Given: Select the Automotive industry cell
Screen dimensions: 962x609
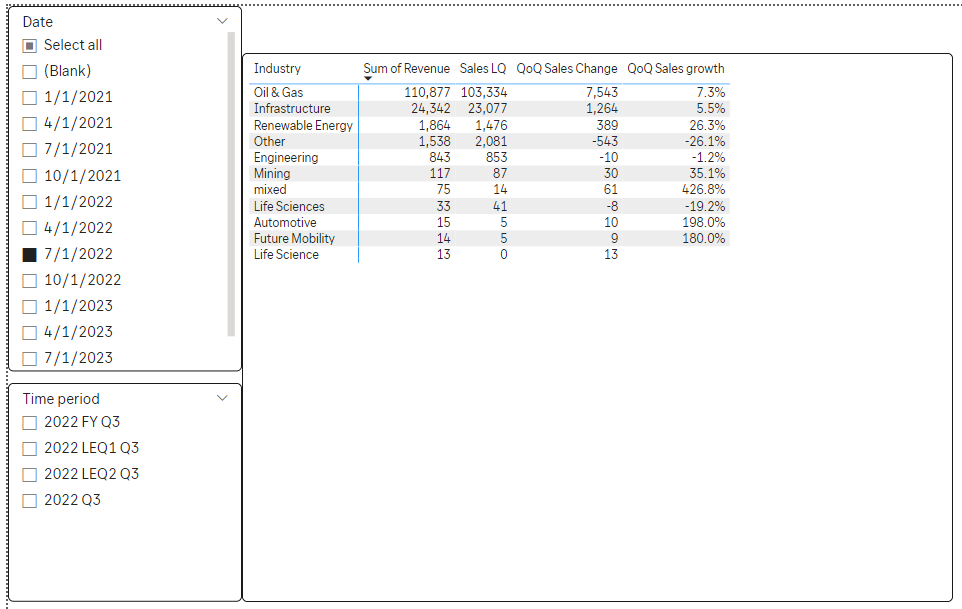Looking at the screenshot, I should pos(285,222).
